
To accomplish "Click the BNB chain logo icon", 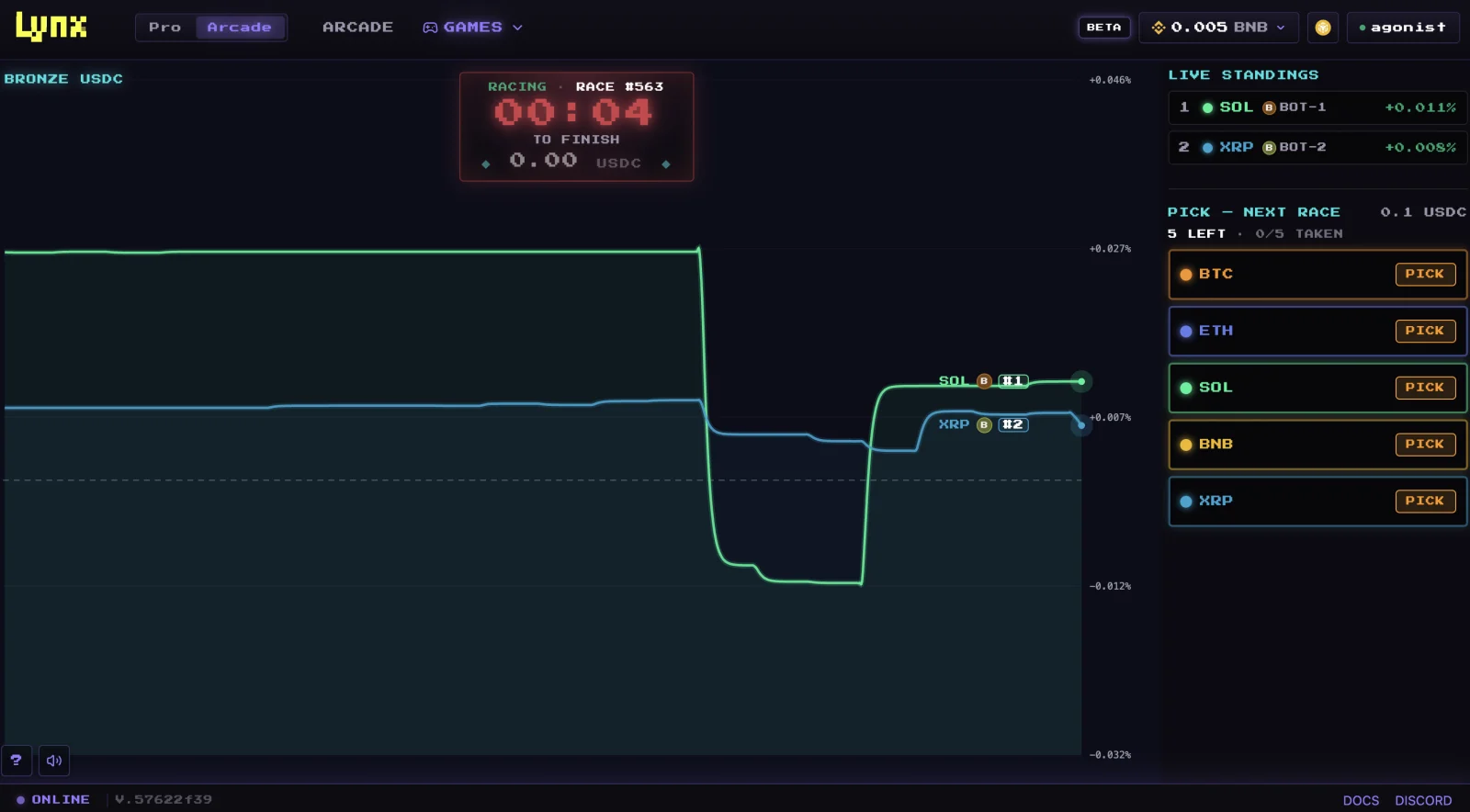I will point(1159,28).
